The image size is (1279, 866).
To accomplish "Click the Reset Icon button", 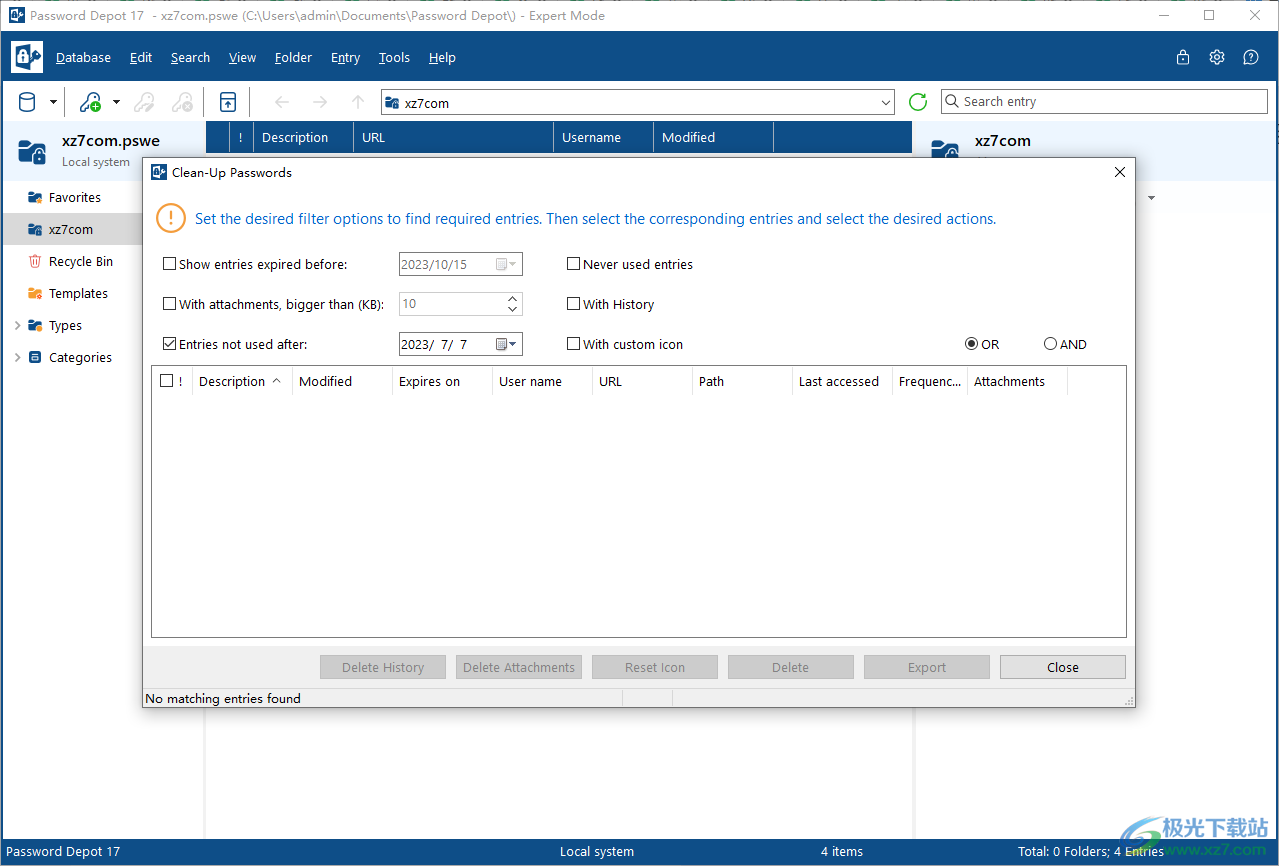I will [655, 667].
